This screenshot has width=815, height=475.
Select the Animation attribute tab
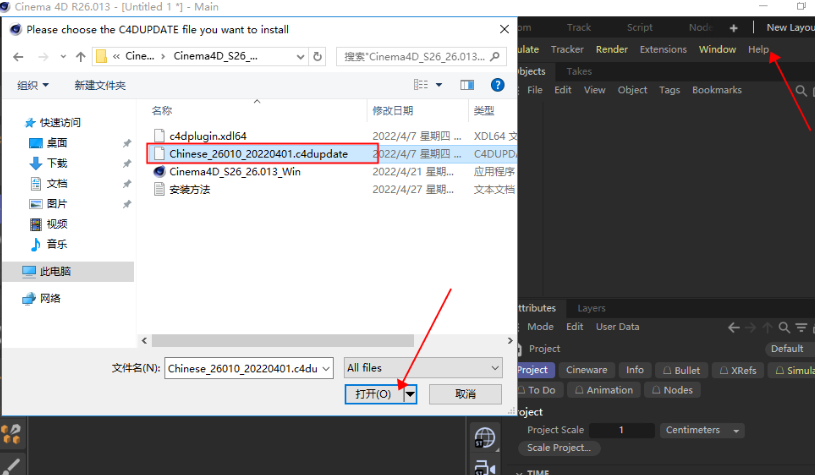(x=604, y=390)
